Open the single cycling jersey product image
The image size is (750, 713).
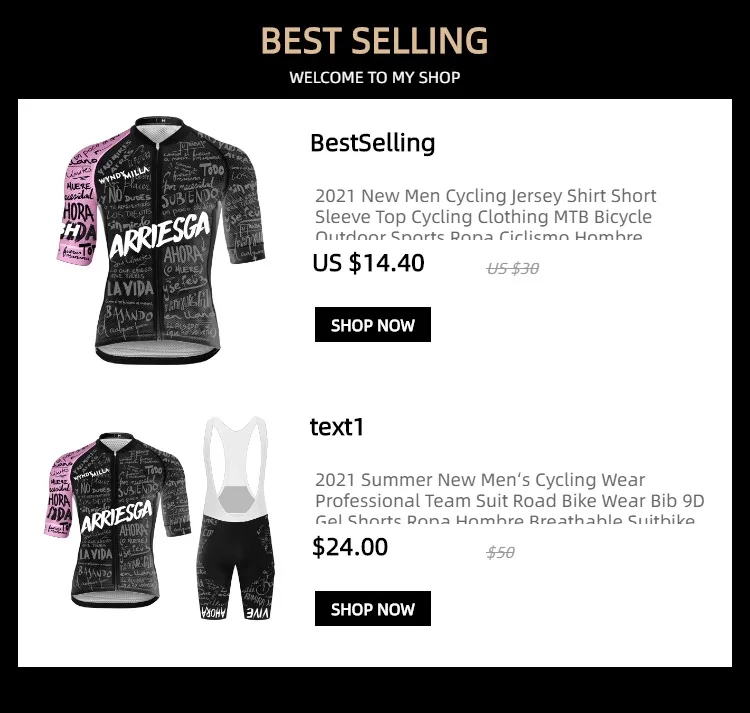click(x=160, y=240)
